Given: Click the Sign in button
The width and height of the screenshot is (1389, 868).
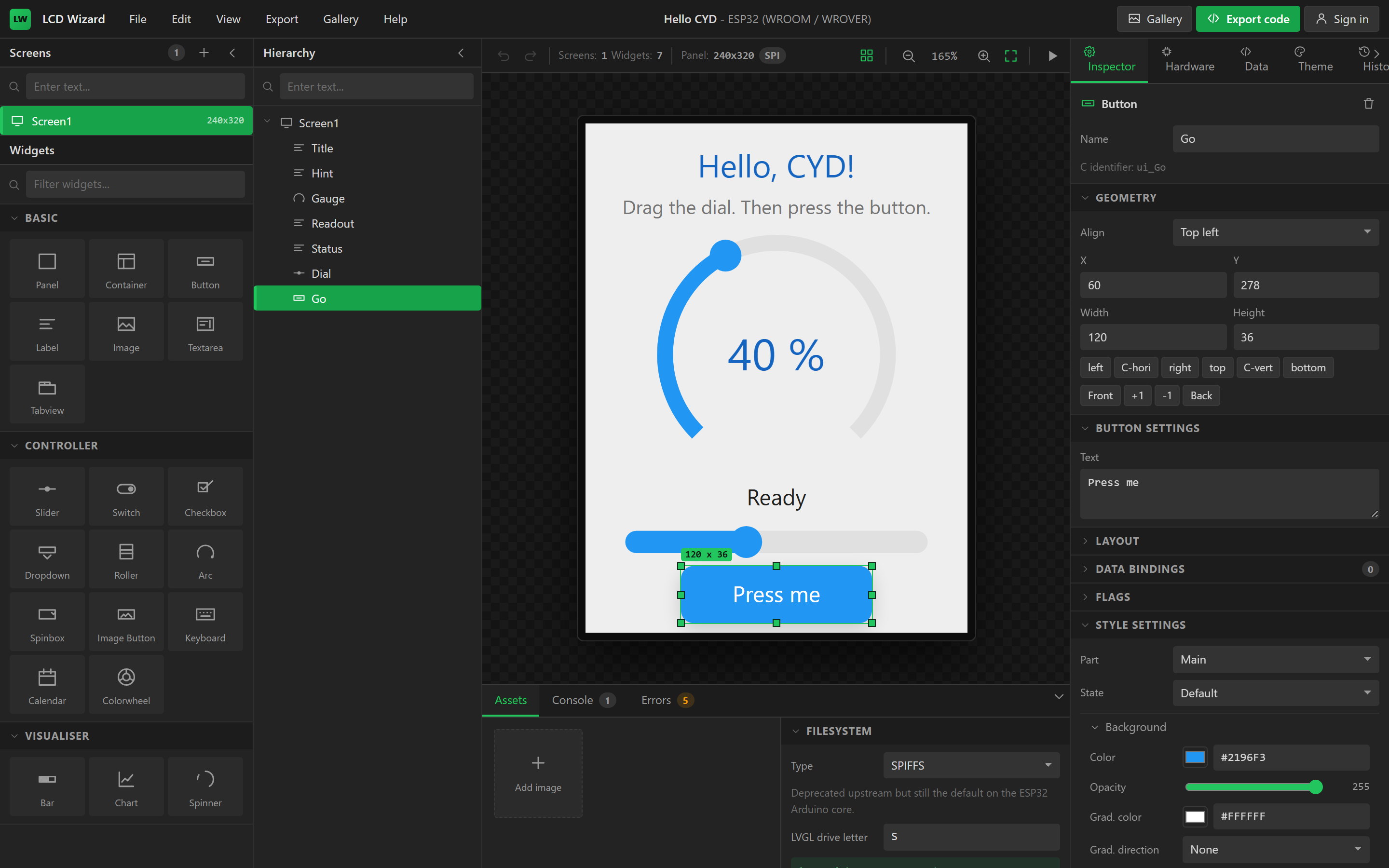Looking at the screenshot, I should pyautogui.click(x=1341, y=19).
